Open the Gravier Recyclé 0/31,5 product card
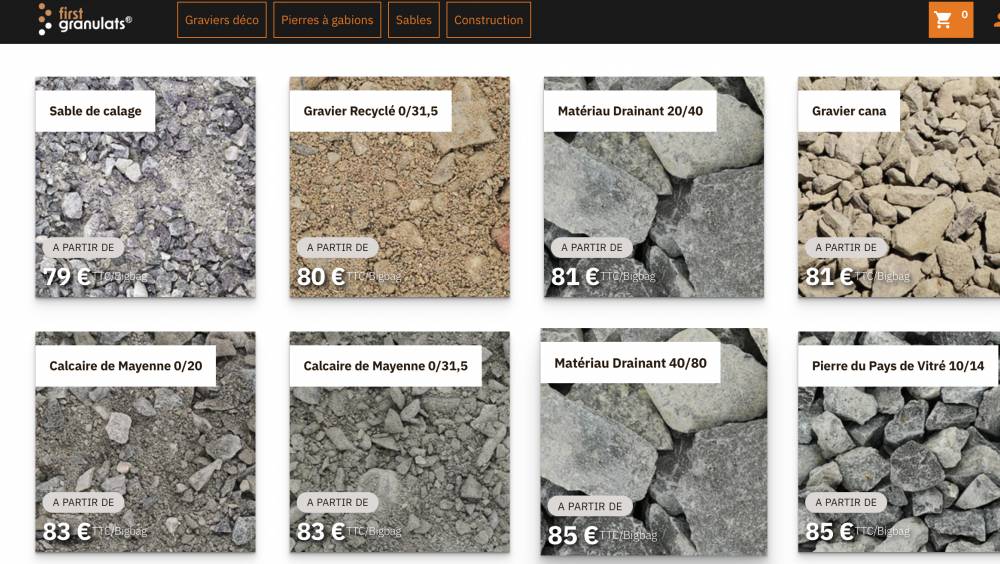 point(400,187)
